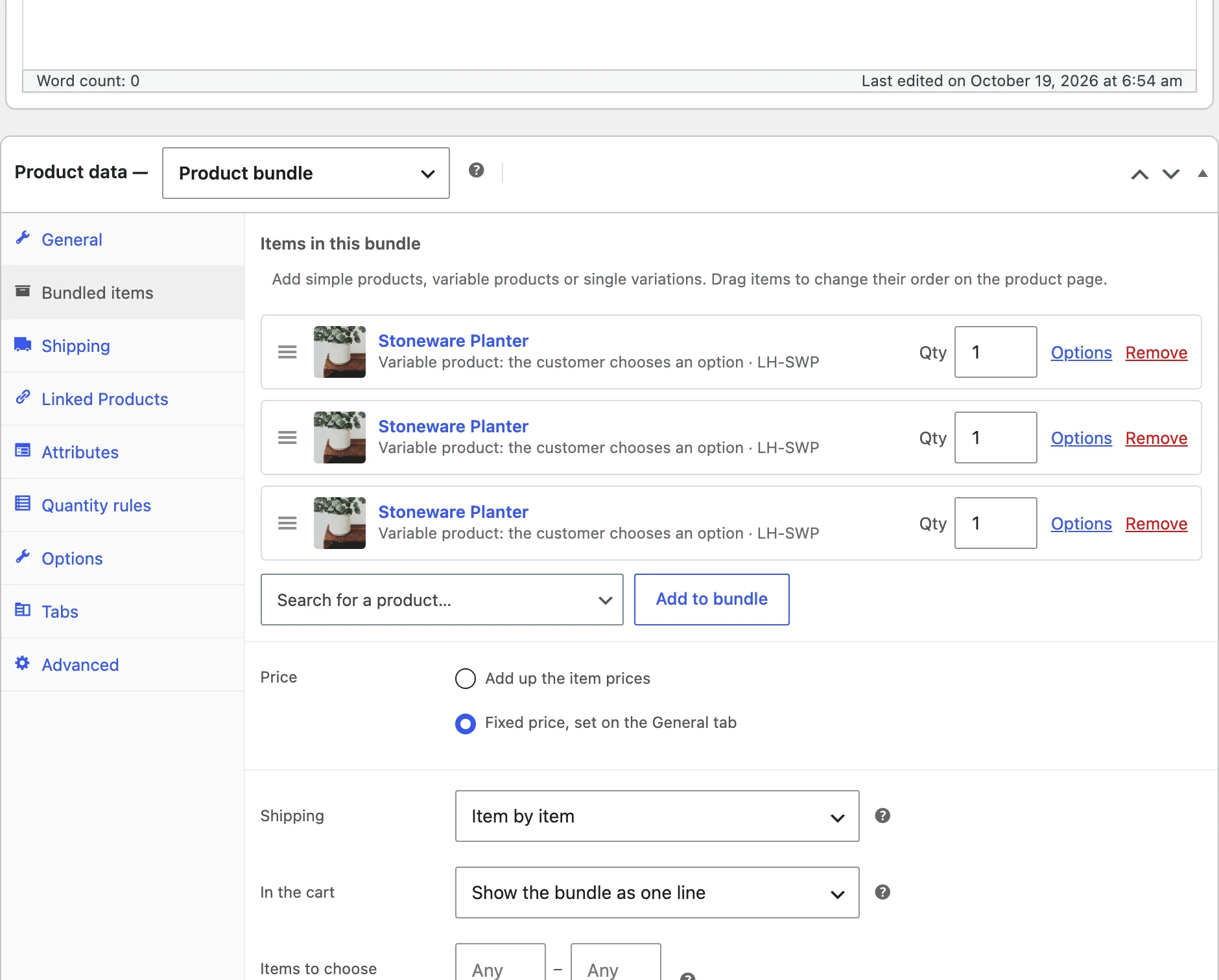
Task: Click the second Stoneware Planter thumbnail
Action: click(x=340, y=437)
